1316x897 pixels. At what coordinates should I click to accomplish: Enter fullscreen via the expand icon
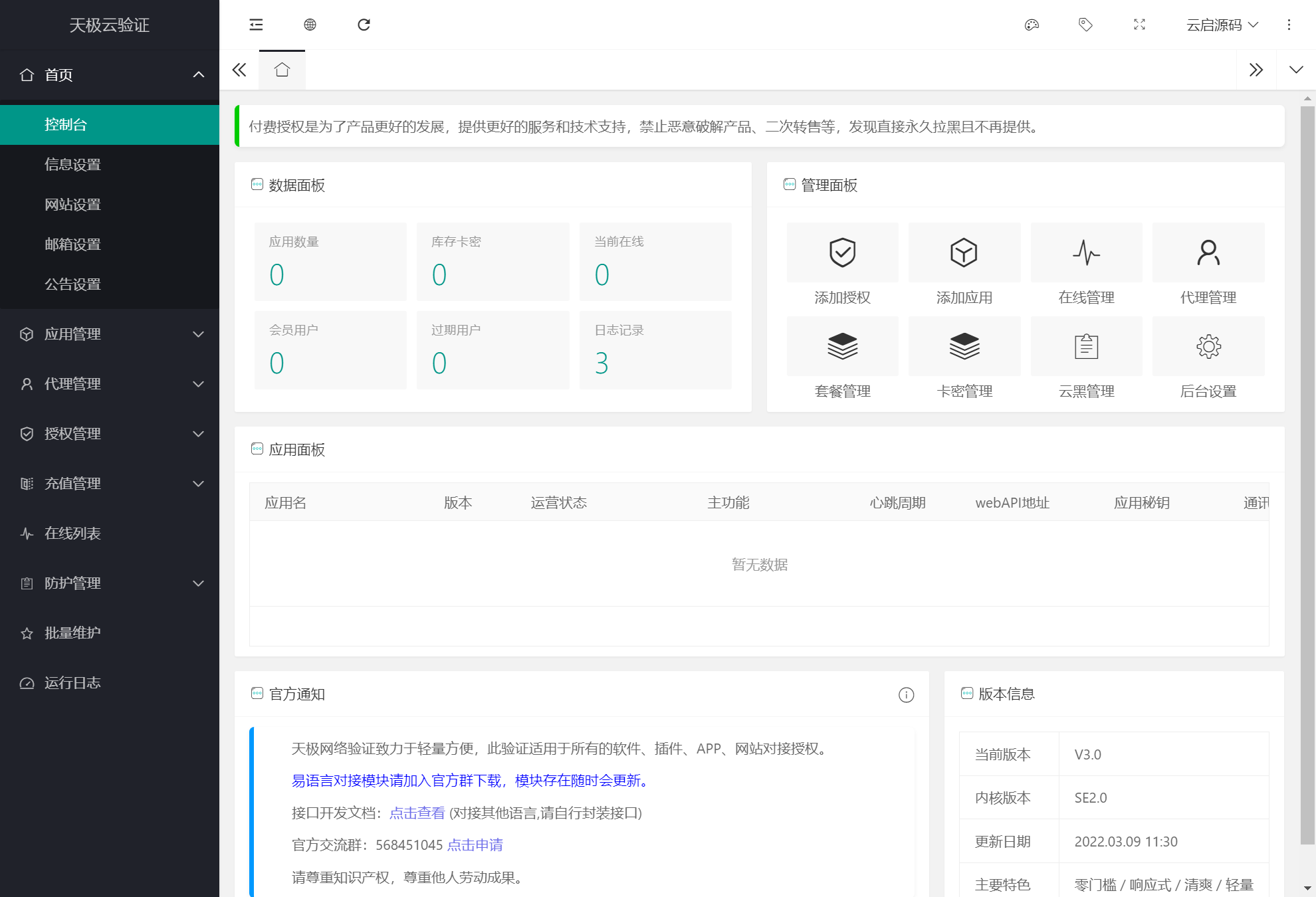coord(1139,25)
